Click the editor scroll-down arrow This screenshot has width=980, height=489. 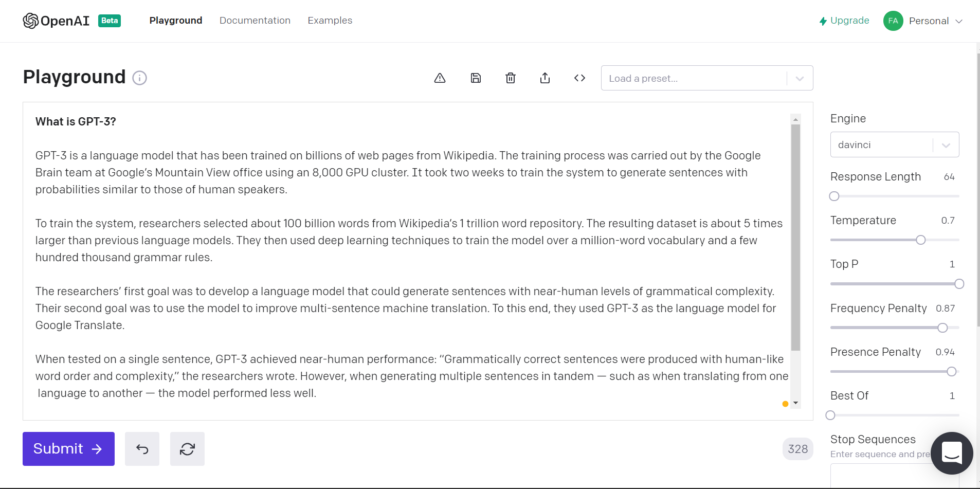coord(796,403)
